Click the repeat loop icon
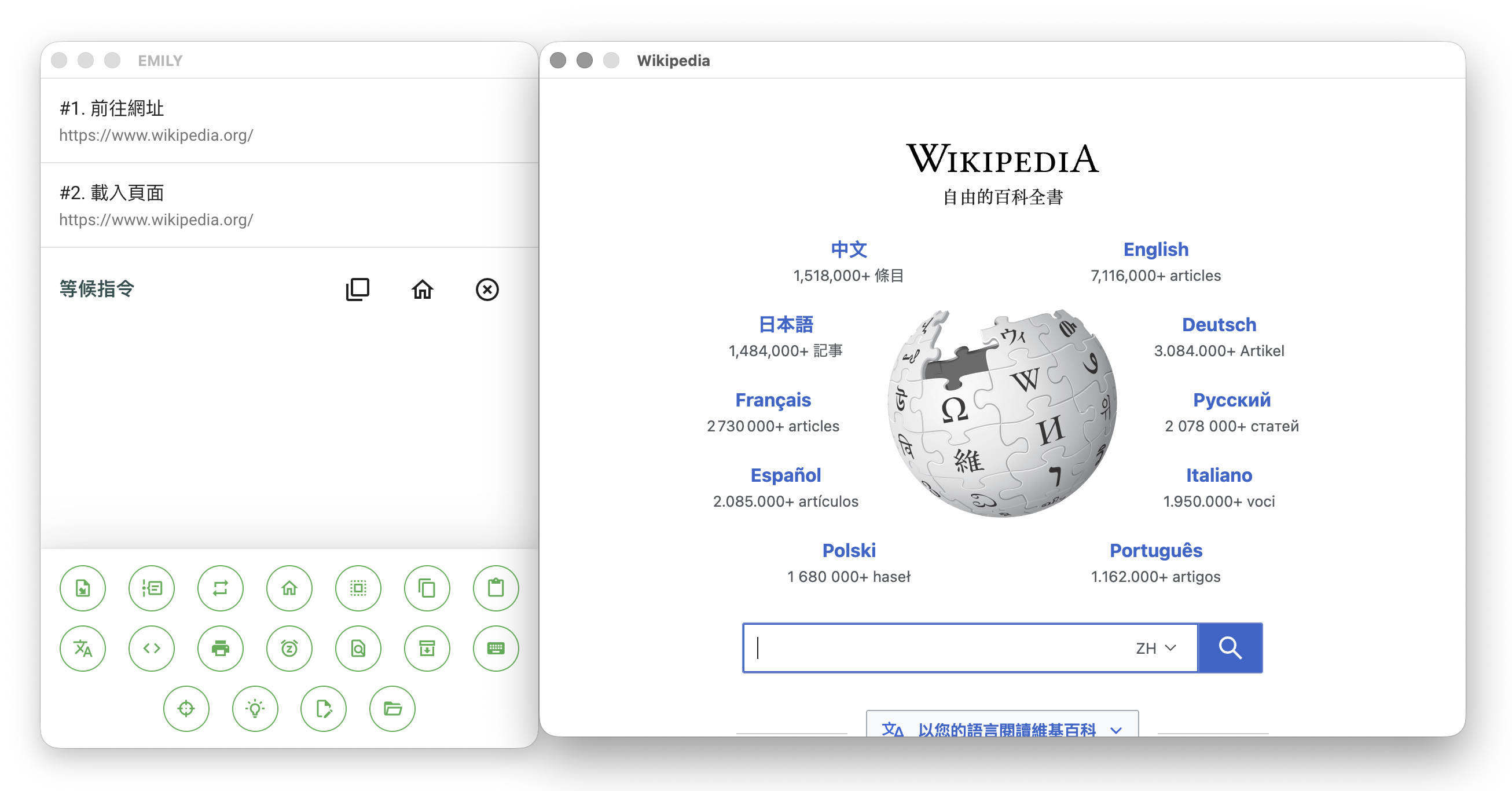The image size is (1512, 791). point(220,588)
